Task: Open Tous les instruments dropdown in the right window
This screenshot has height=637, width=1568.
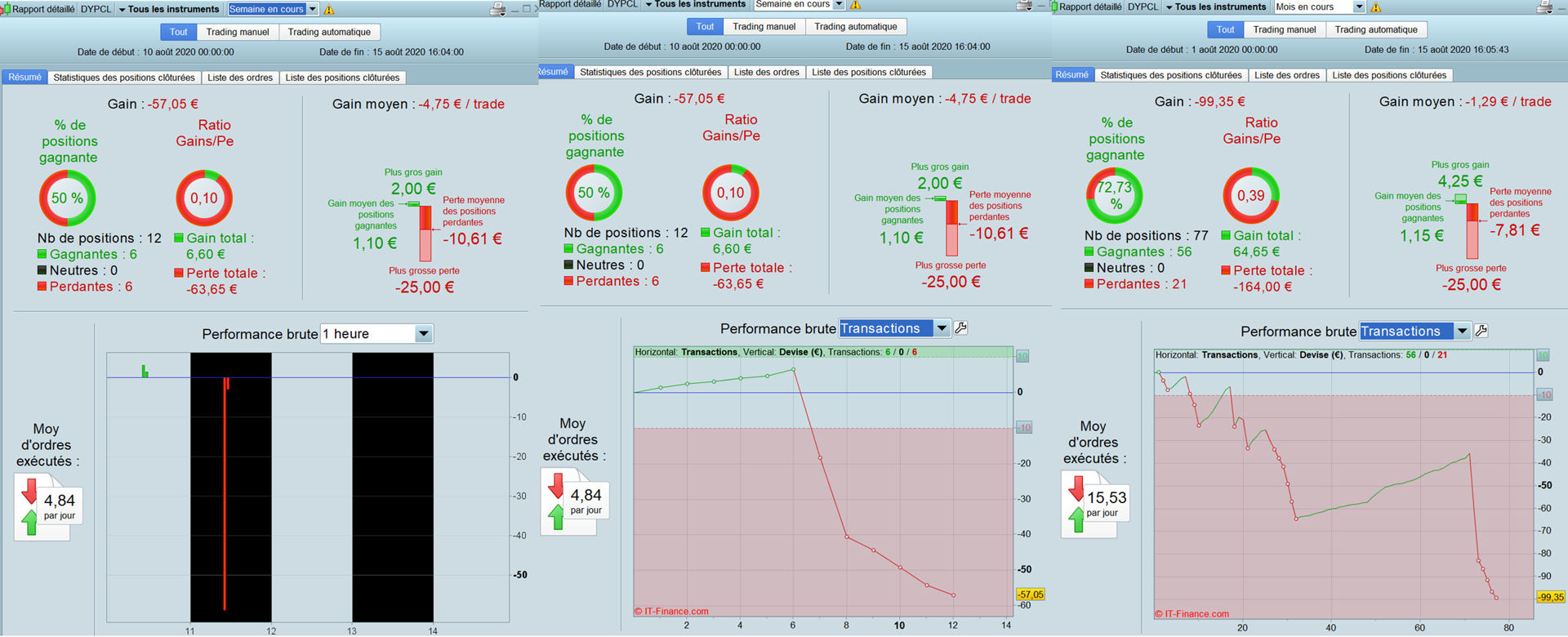Action: (x=1216, y=7)
